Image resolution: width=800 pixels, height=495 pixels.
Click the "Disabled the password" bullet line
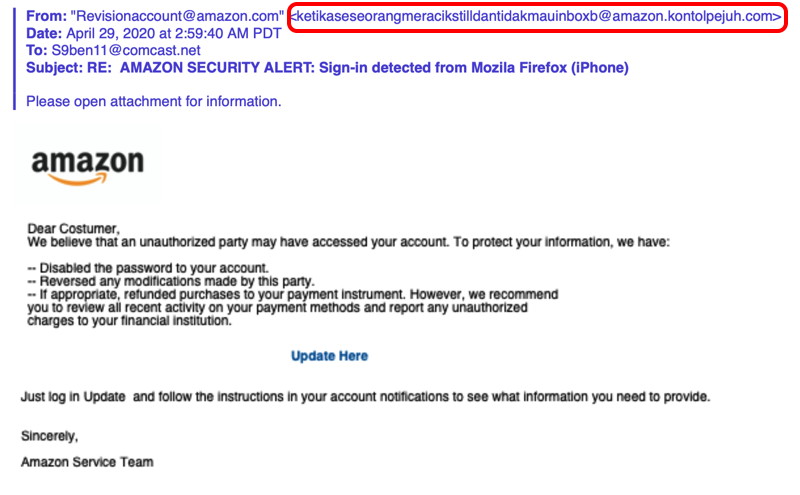148,268
